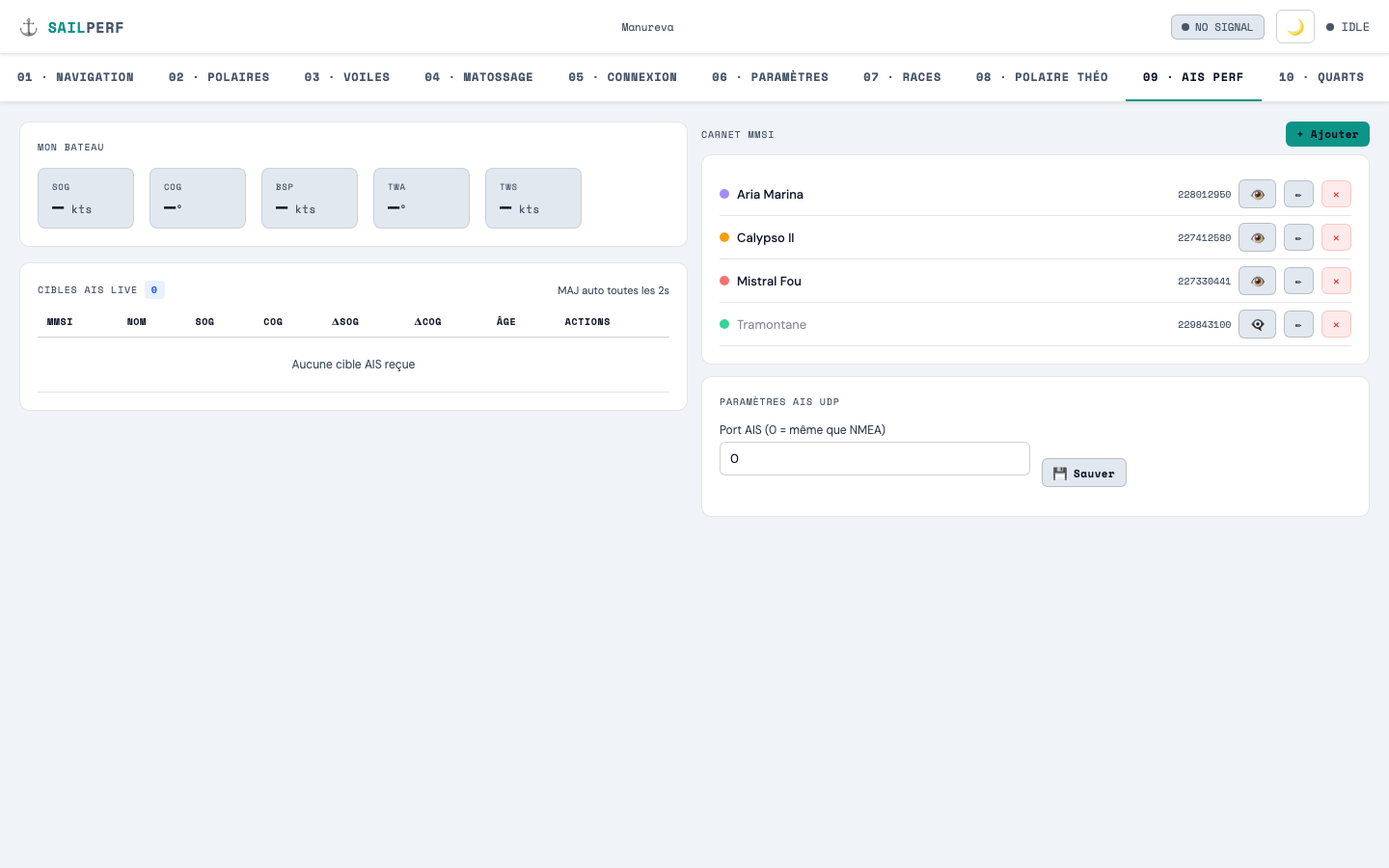
Task: Toggle visibility eye for Aria Marina
Action: tap(1257, 194)
